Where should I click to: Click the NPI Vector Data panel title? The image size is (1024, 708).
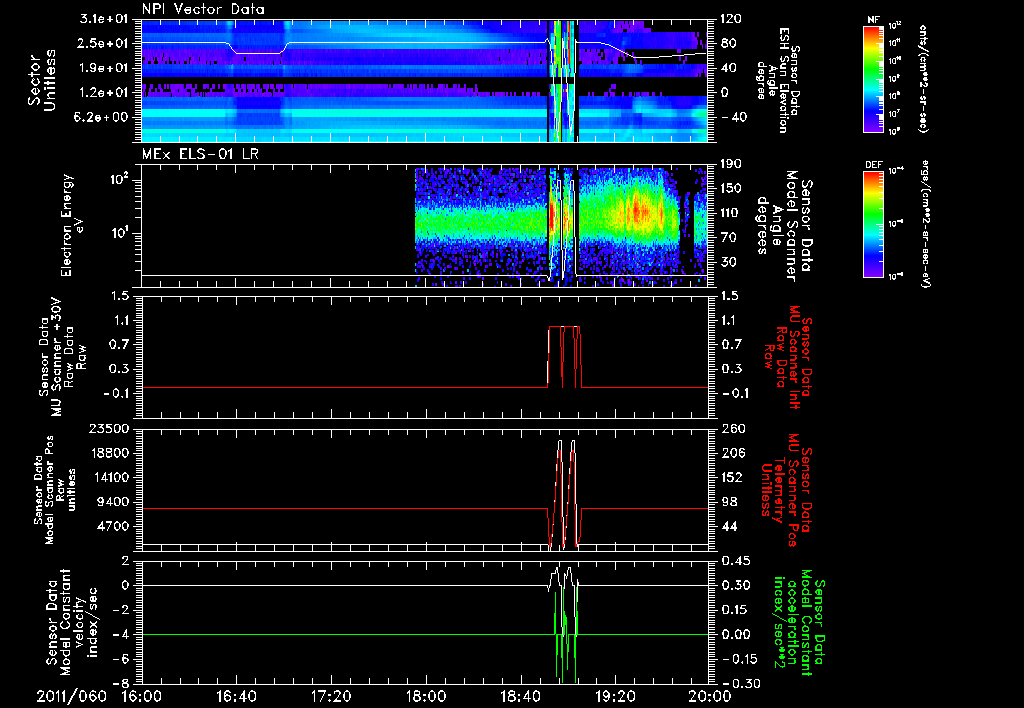click(203, 9)
